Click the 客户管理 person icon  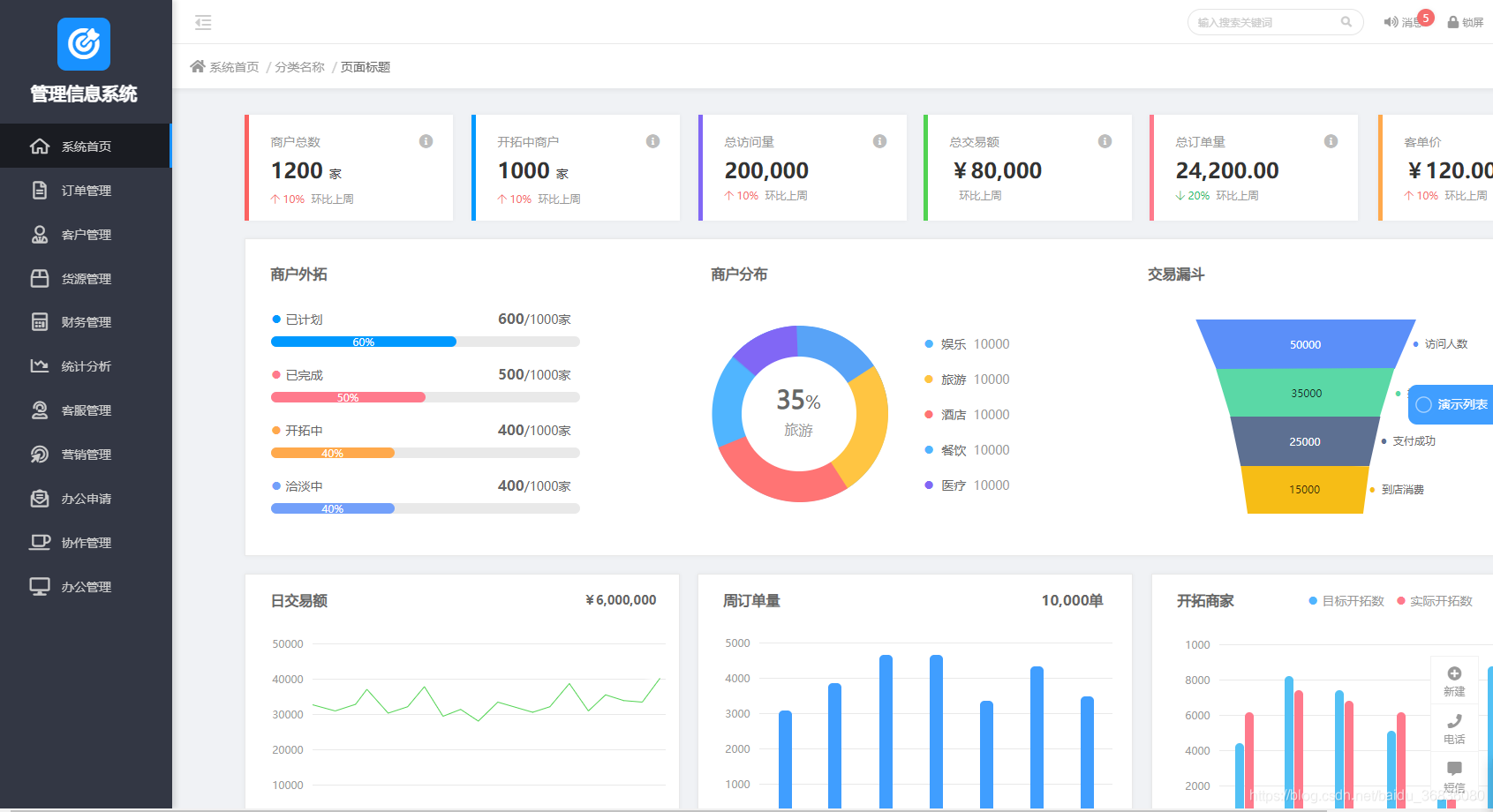pos(40,234)
